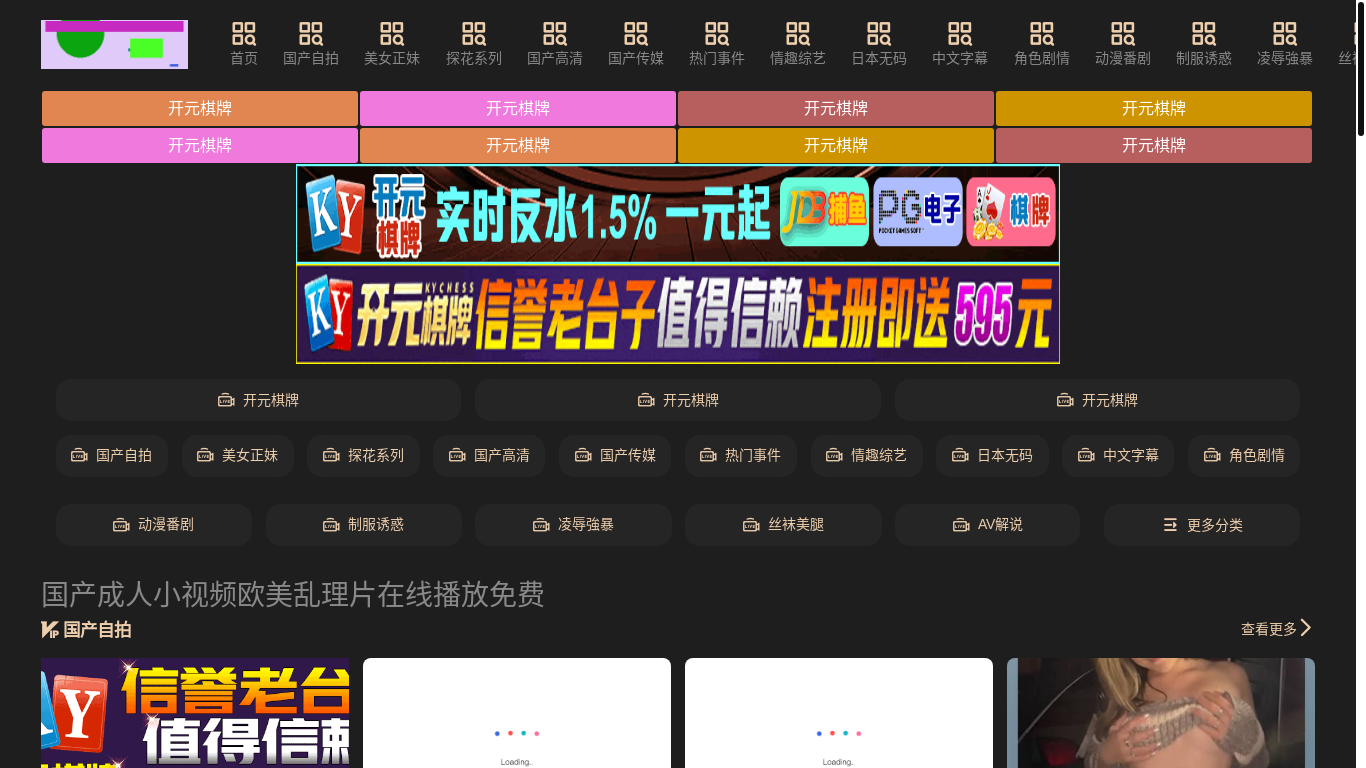Select the 美女正妹 top navigation icon

[x=392, y=45]
